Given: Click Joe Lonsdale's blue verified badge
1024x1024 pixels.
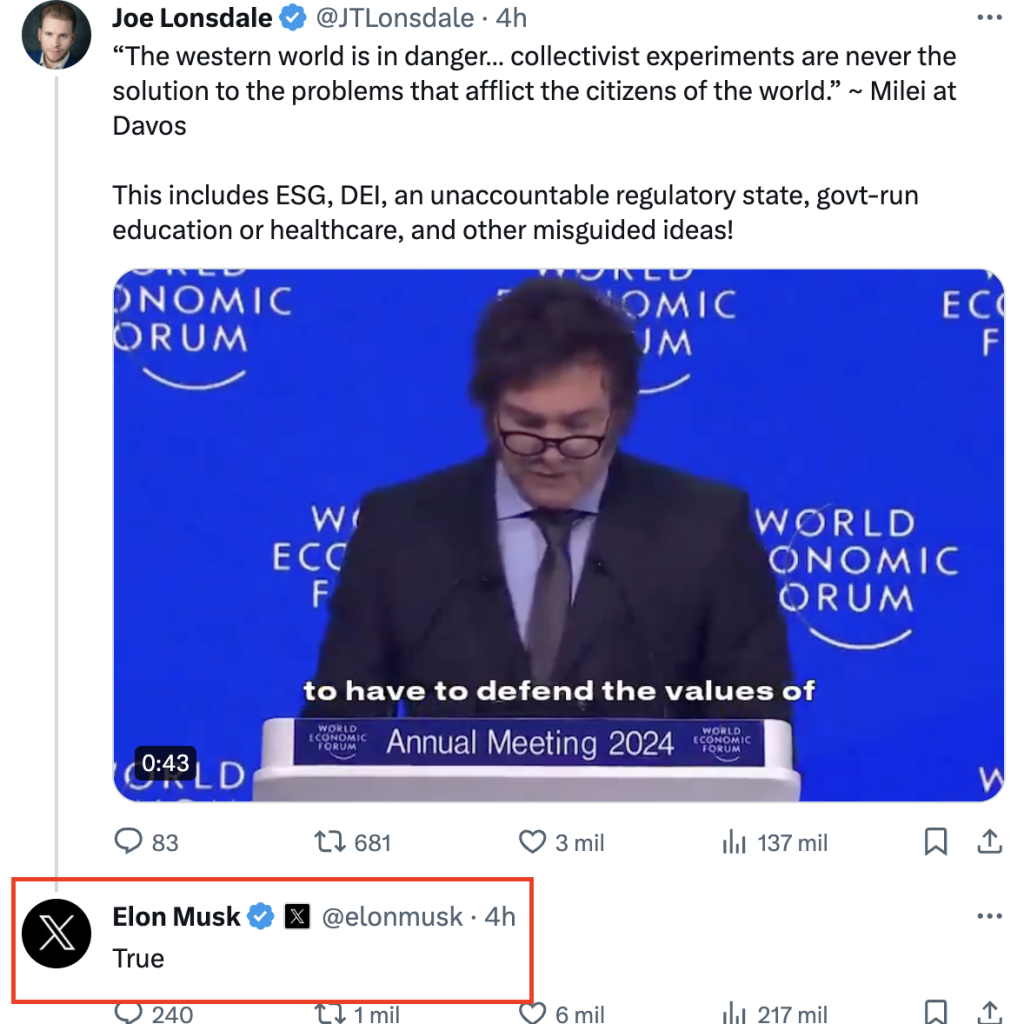Looking at the screenshot, I should [x=293, y=18].
